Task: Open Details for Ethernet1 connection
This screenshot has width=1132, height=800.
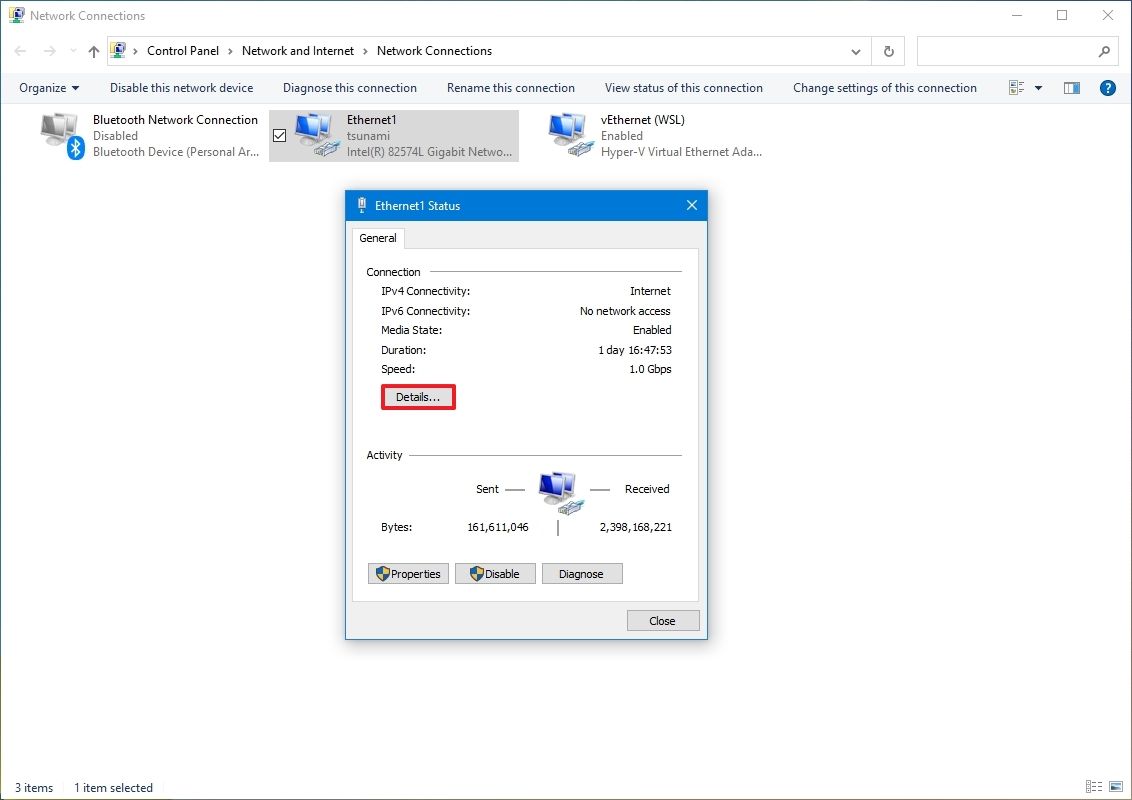Action: click(x=417, y=397)
